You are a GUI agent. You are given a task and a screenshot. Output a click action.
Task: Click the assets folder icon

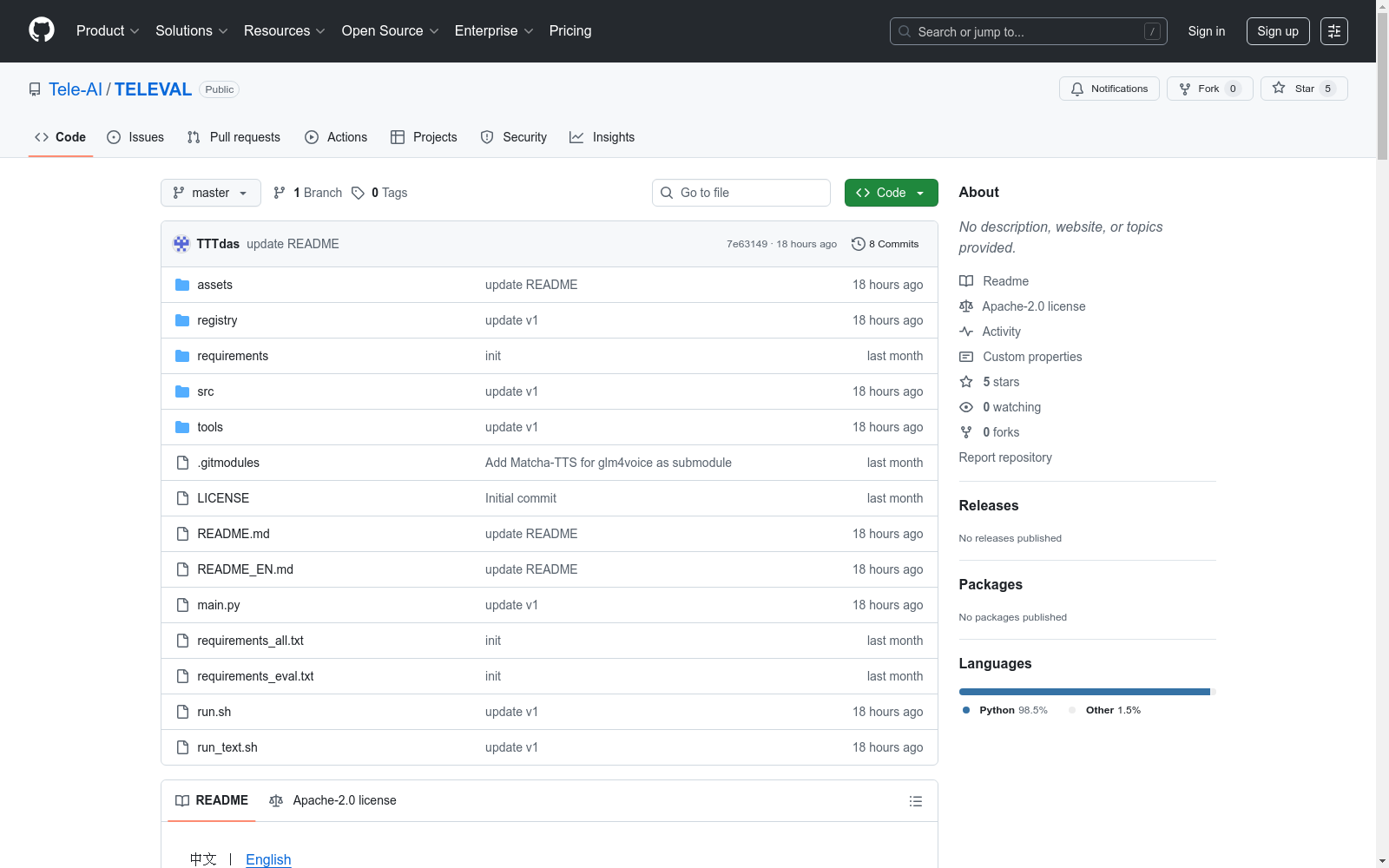[x=182, y=285]
